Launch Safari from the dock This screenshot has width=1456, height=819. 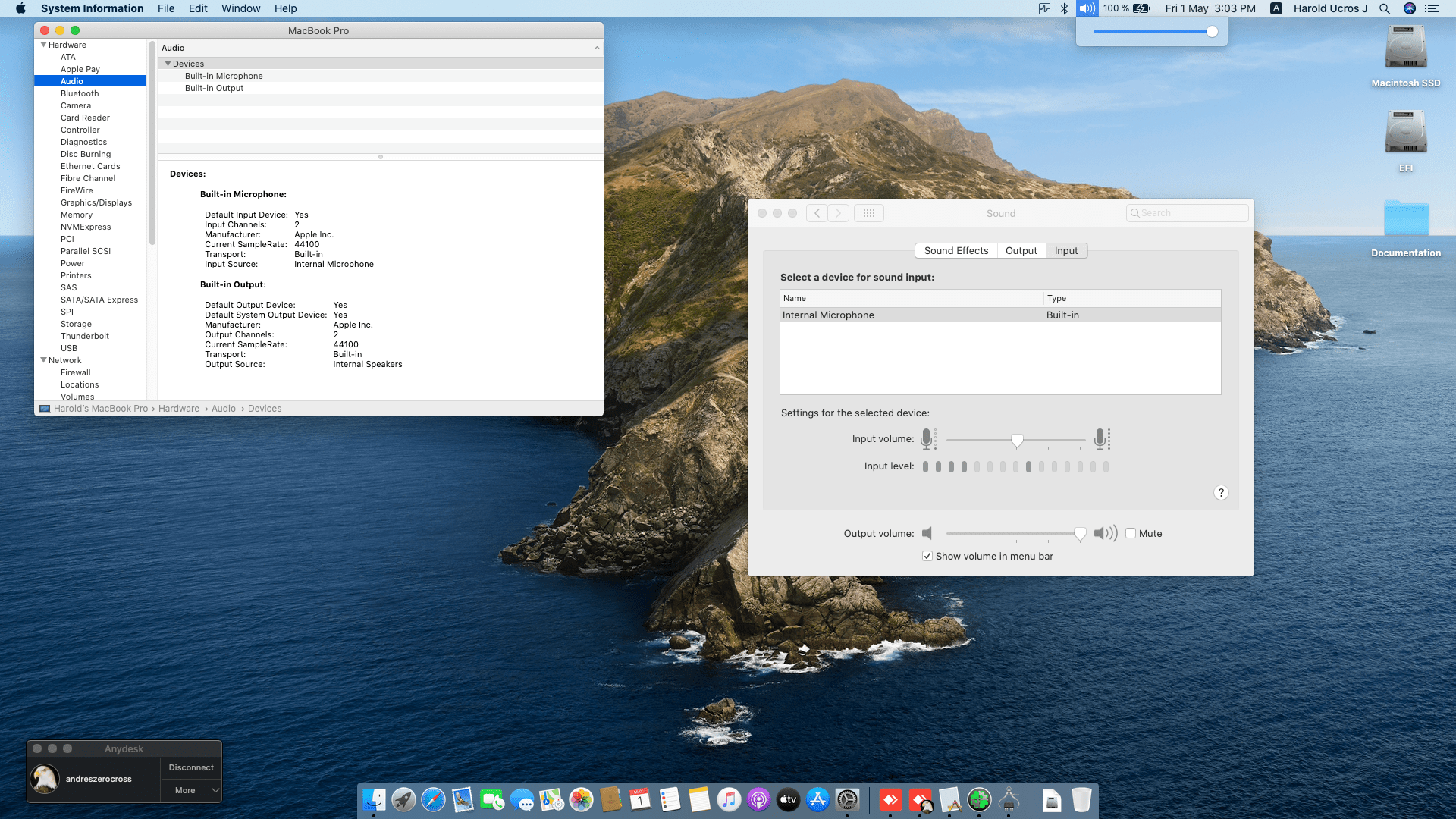(433, 799)
